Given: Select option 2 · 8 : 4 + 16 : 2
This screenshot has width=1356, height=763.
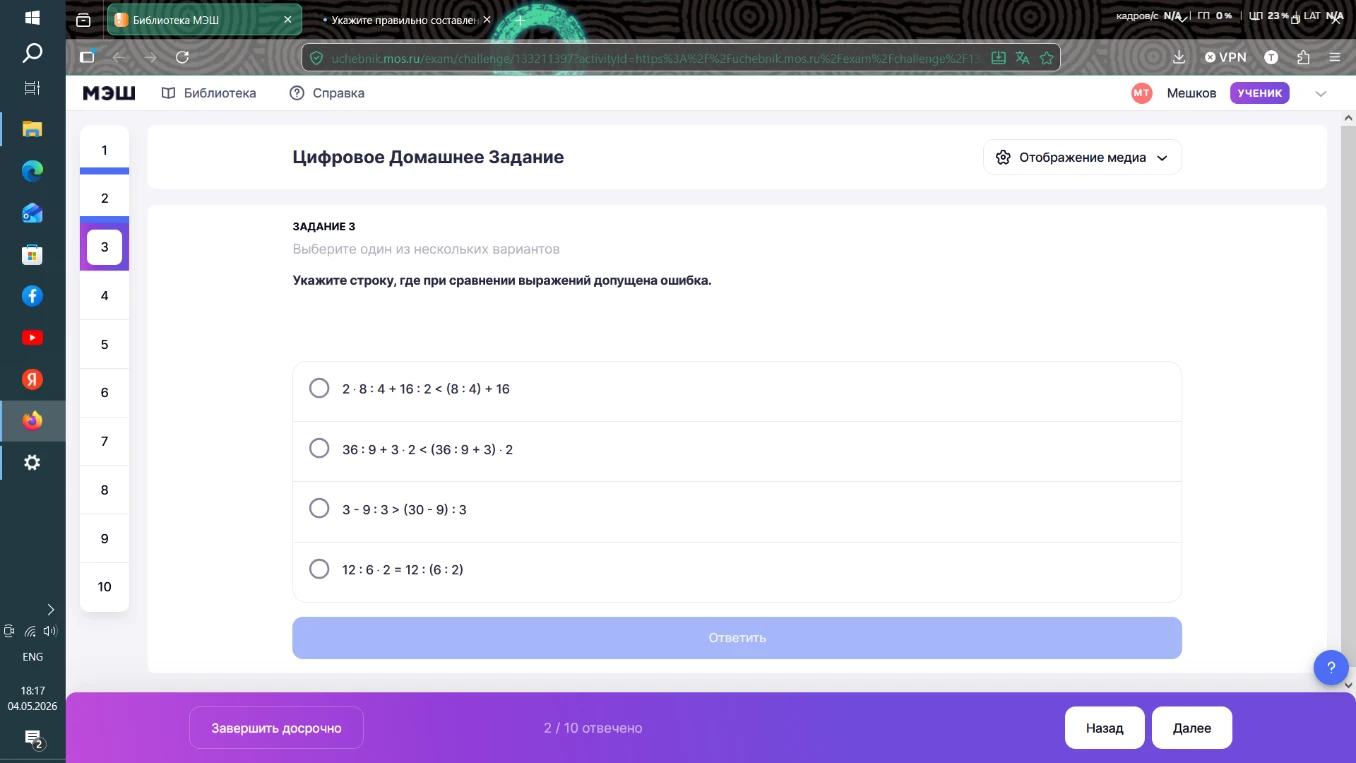Looking at the screenshot, I should [737, 389].
